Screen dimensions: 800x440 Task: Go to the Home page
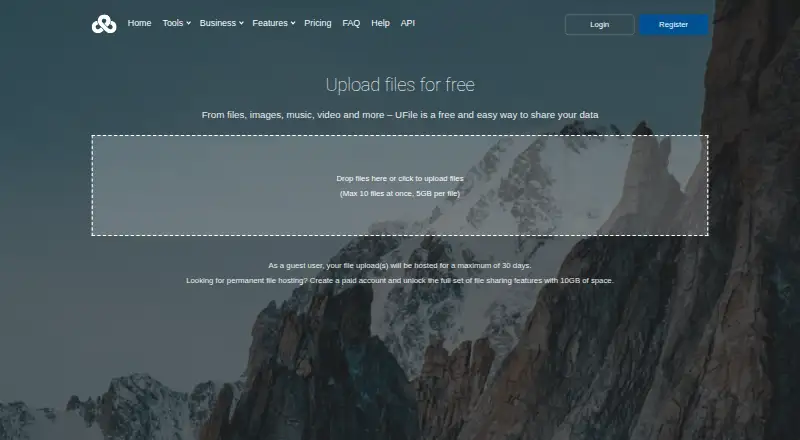(x=139, y=23)
